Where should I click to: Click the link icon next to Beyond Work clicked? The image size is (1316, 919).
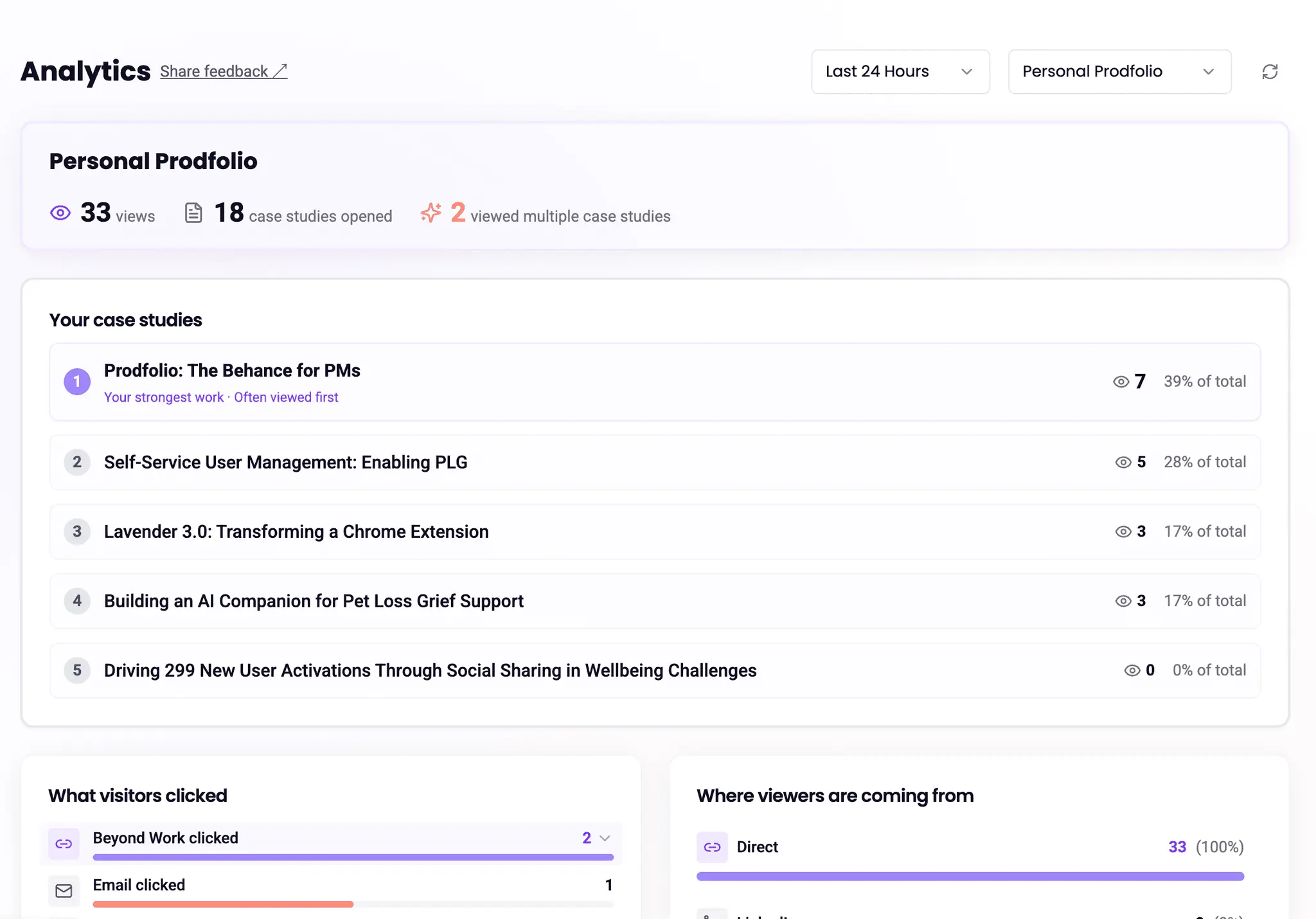click(64, 844)
